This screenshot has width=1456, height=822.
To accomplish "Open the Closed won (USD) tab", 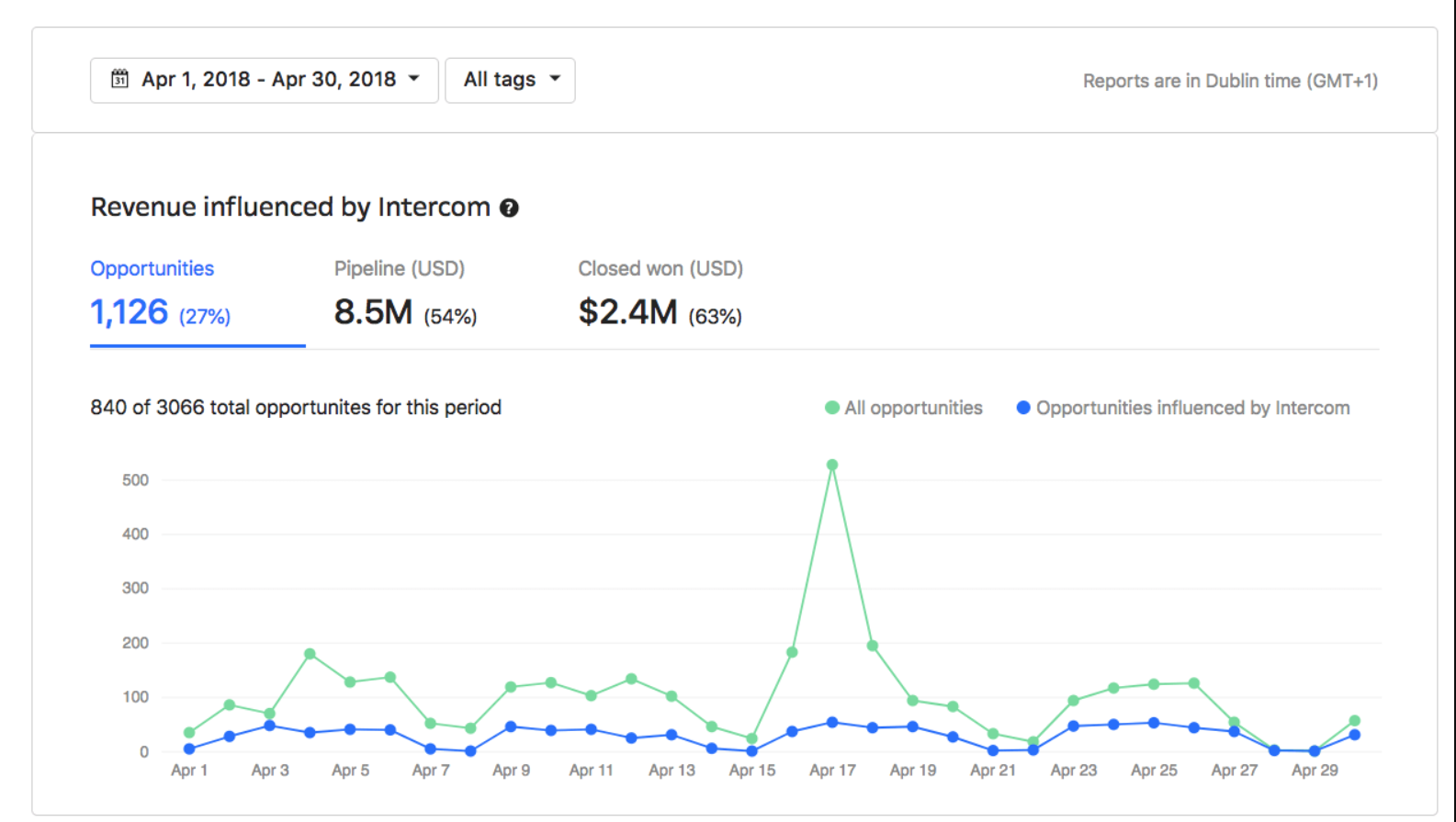I will [x=660, y=268].
